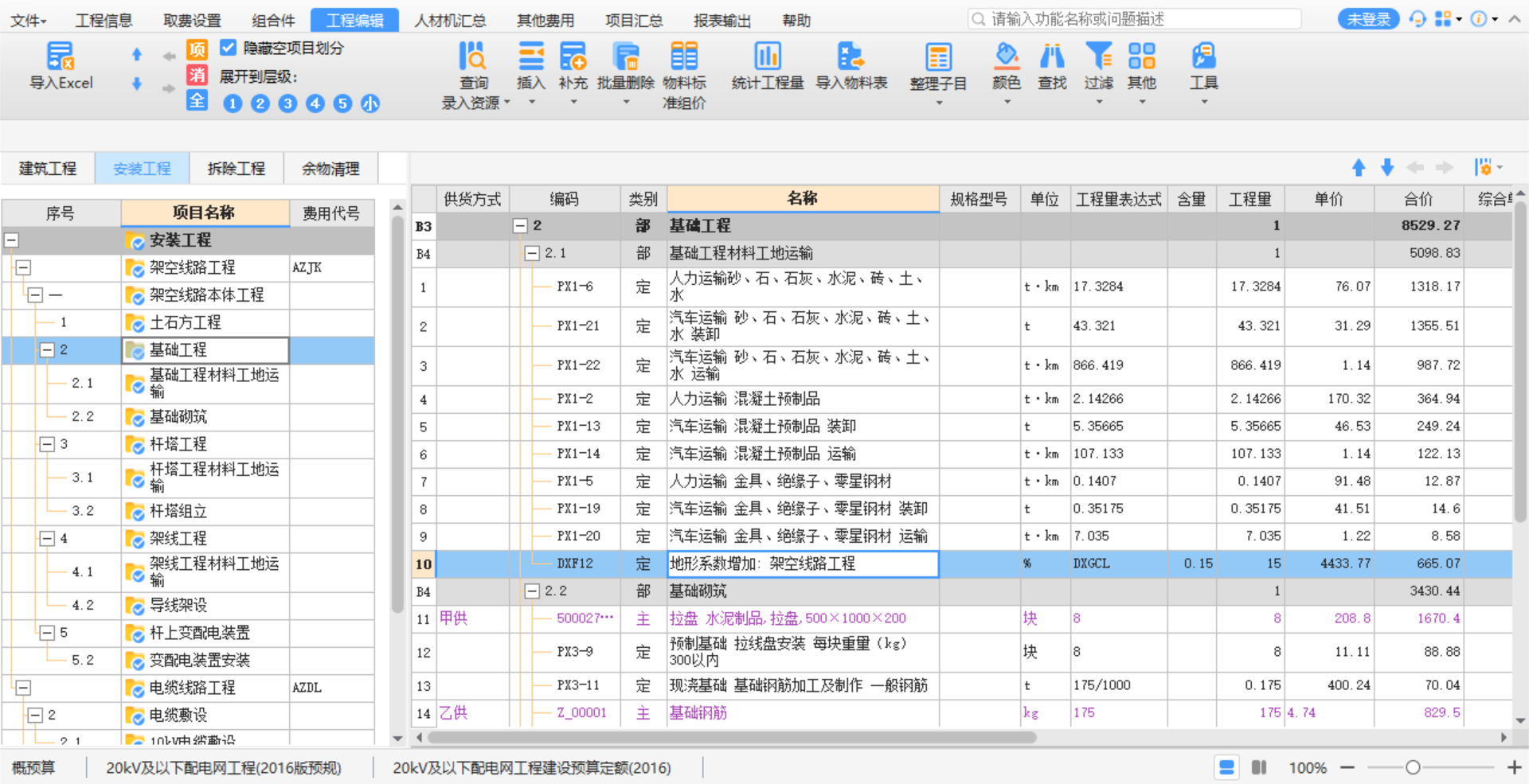Zoom out with the minus button
The image size is (1529, 784).
(1347, 767)
